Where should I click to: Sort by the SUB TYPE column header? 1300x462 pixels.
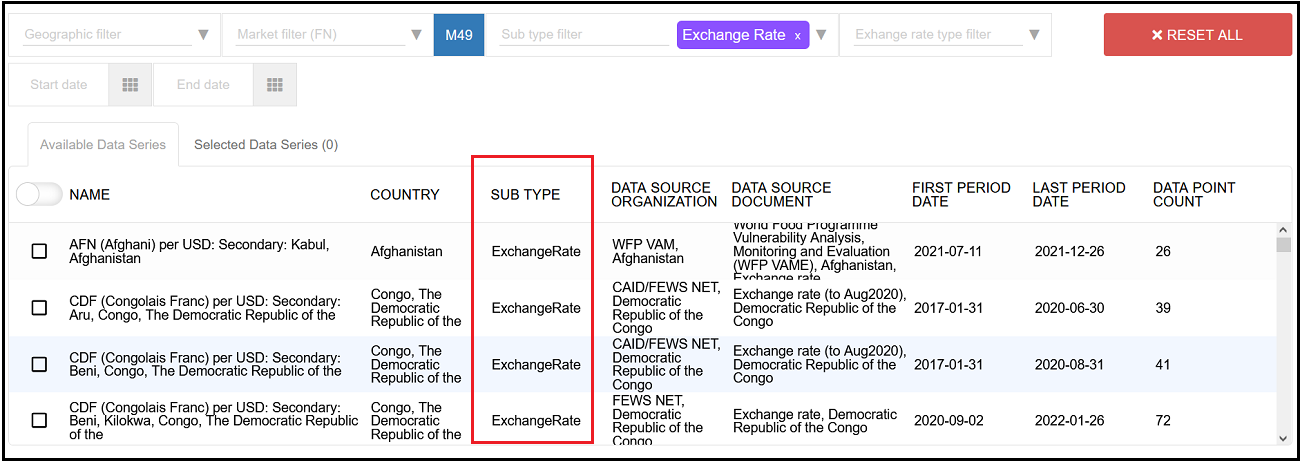(x=525, y=195)
